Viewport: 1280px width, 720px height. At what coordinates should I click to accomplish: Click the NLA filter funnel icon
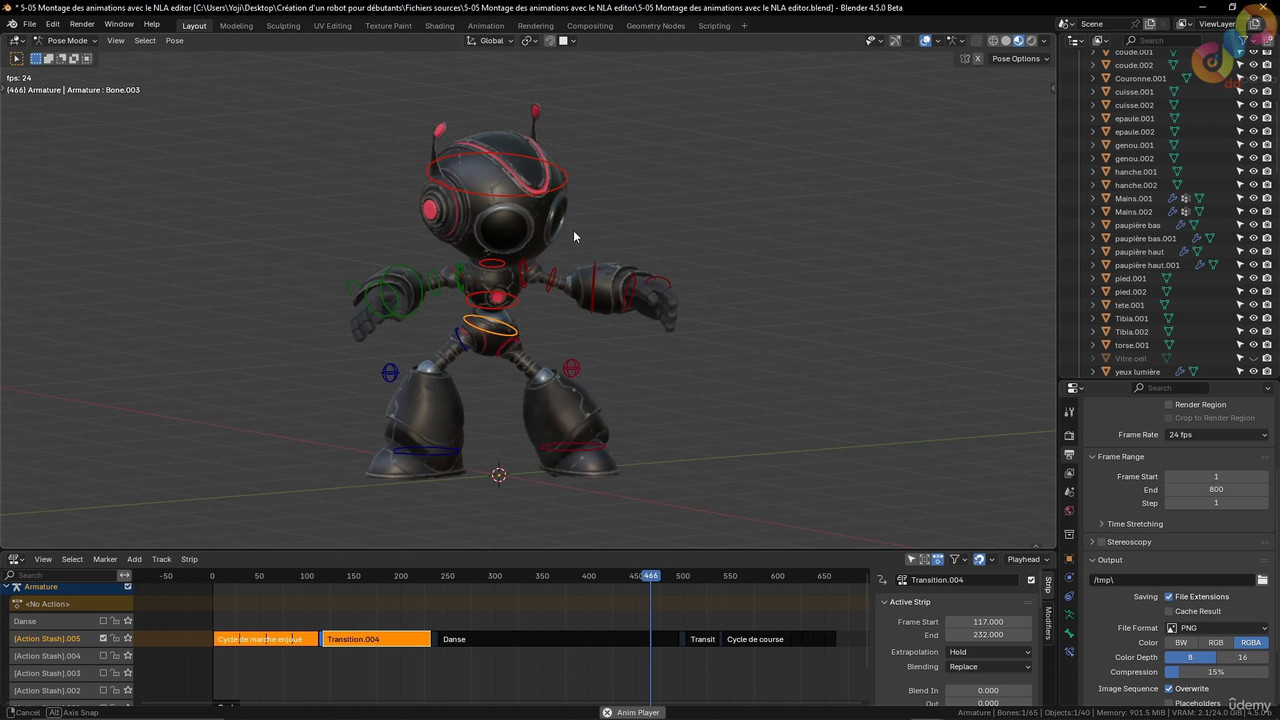coord(954,559)
